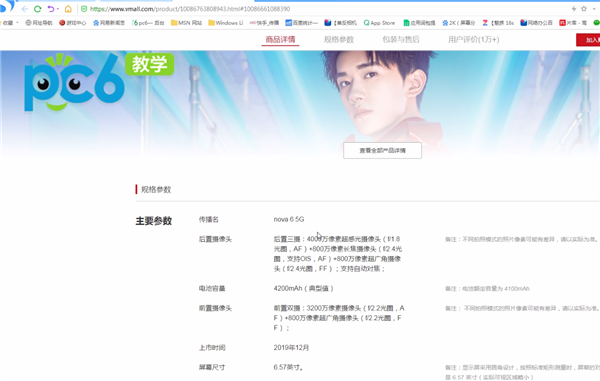Click the green security shield icon
This screenshot has width=600, height=381.
84,9
